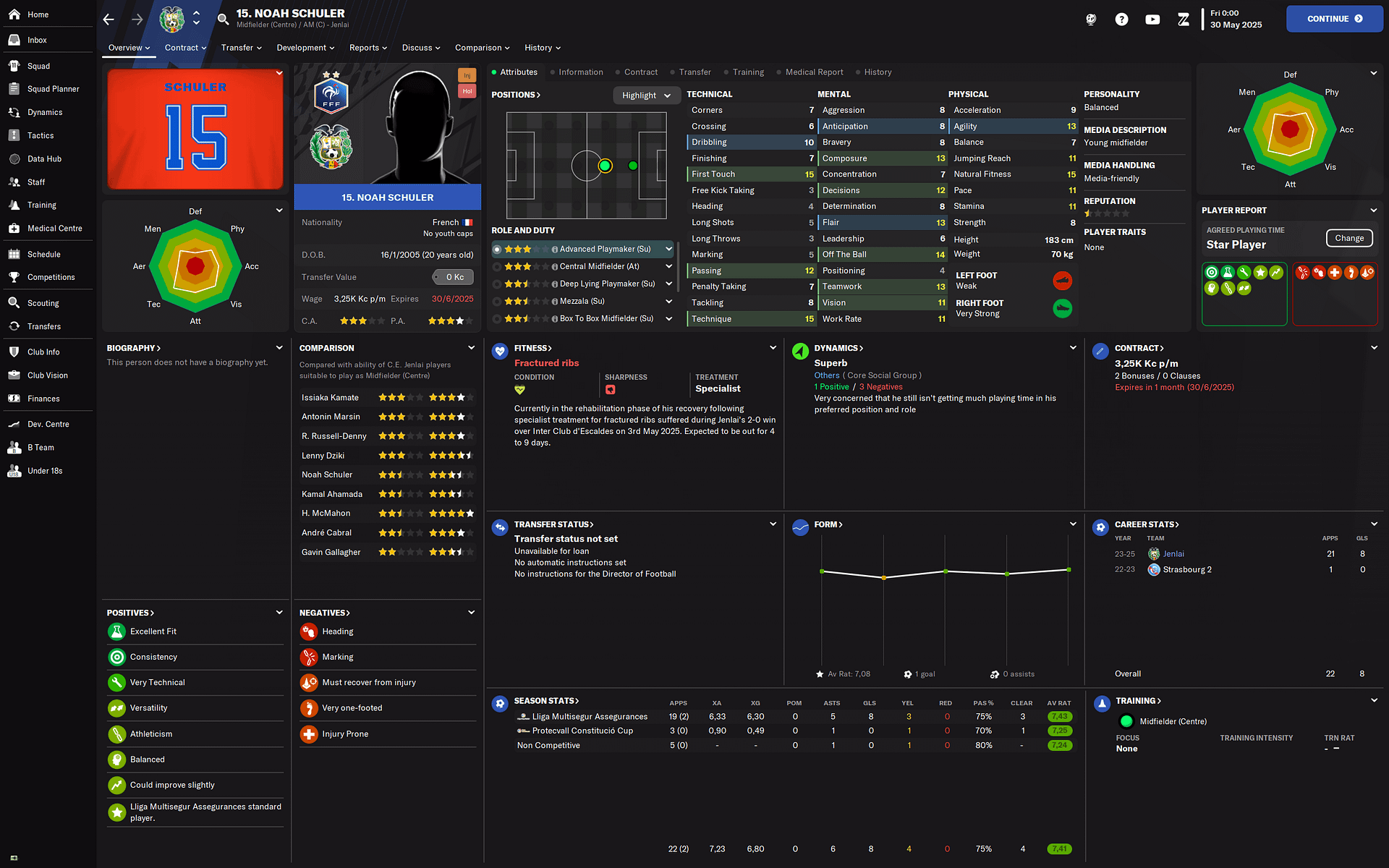Collapse the Negatives panel with its chevron
This screenshot has height=868, width=1389.
(471, 613)
